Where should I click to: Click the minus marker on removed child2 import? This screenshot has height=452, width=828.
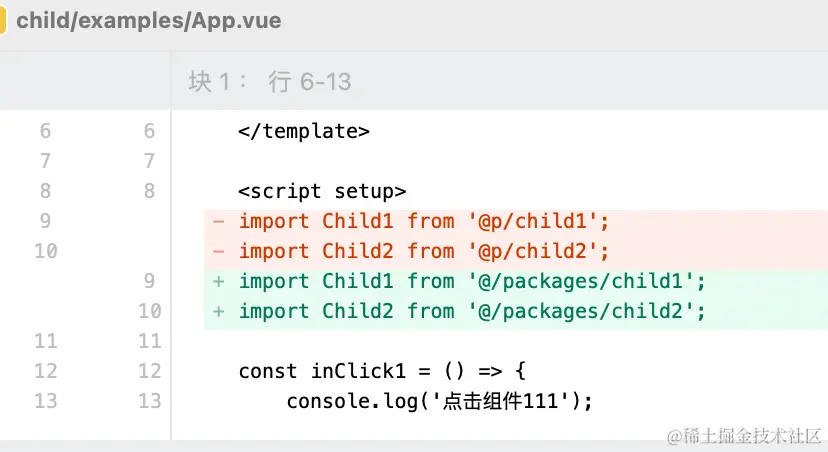point(219,251)
